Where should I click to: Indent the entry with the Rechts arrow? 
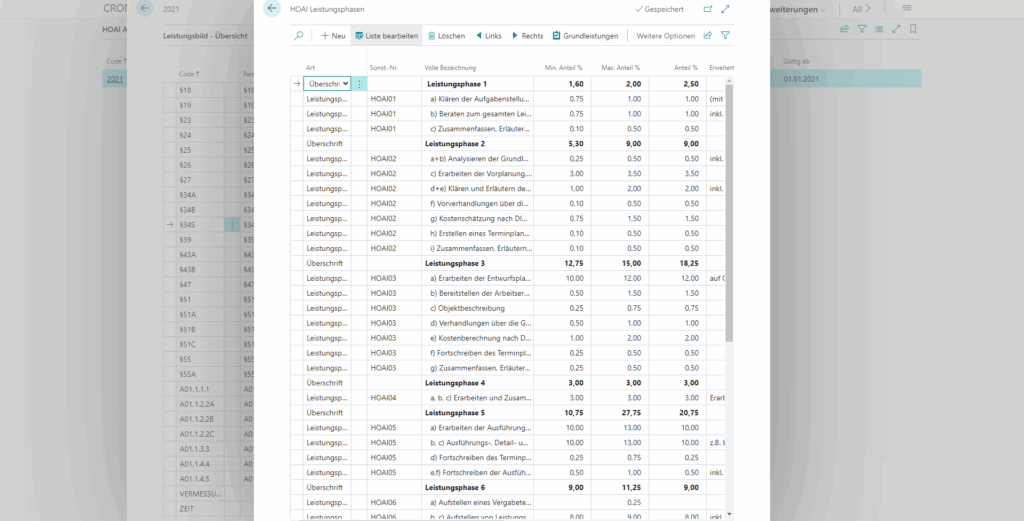(528, 36)
